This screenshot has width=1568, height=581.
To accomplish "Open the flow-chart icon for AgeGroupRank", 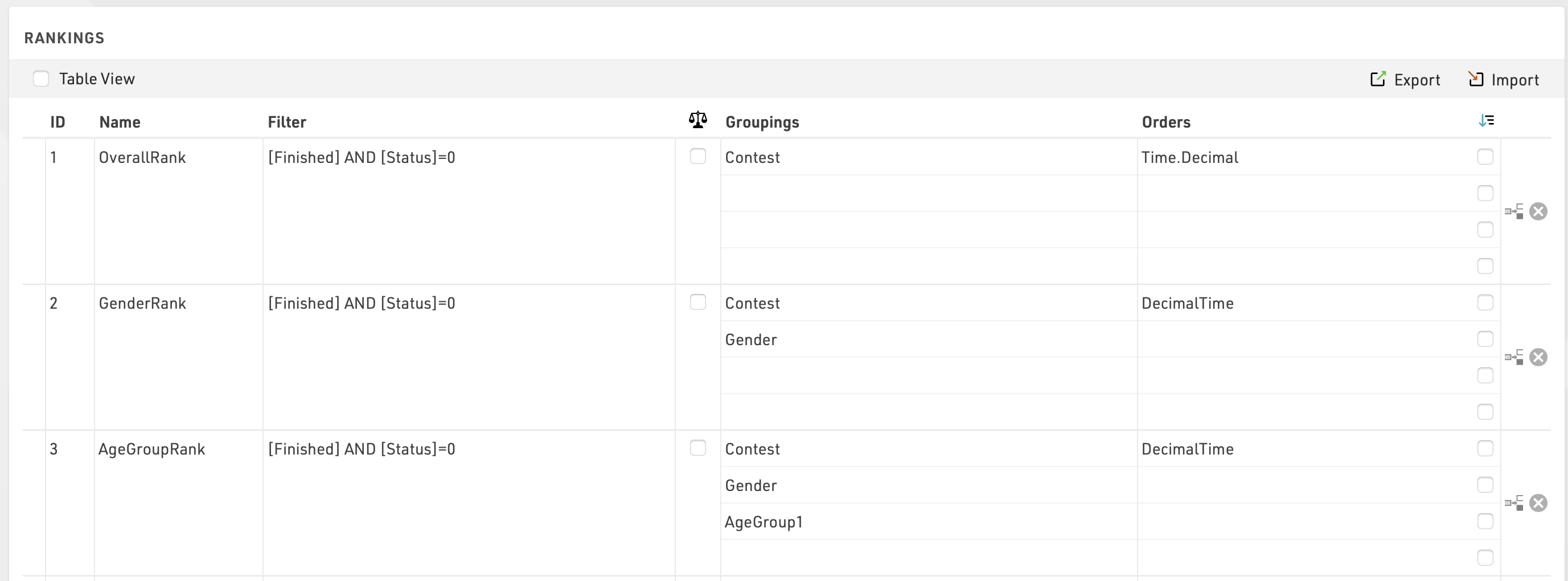I will (1514, 503).
